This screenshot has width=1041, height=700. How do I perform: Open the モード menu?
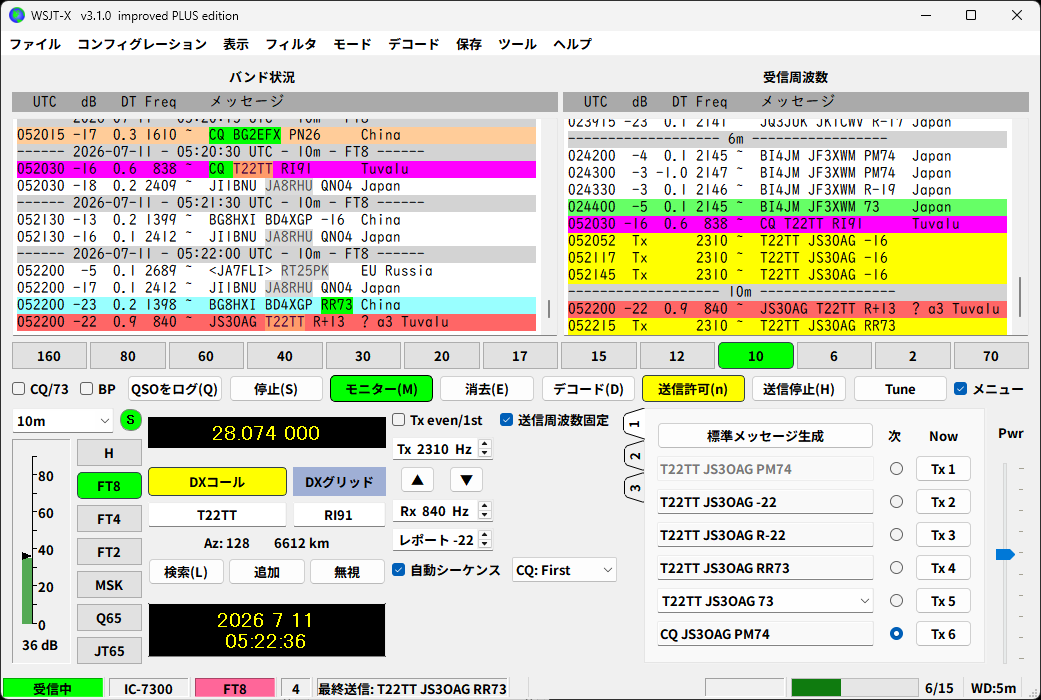pos(352,44)
